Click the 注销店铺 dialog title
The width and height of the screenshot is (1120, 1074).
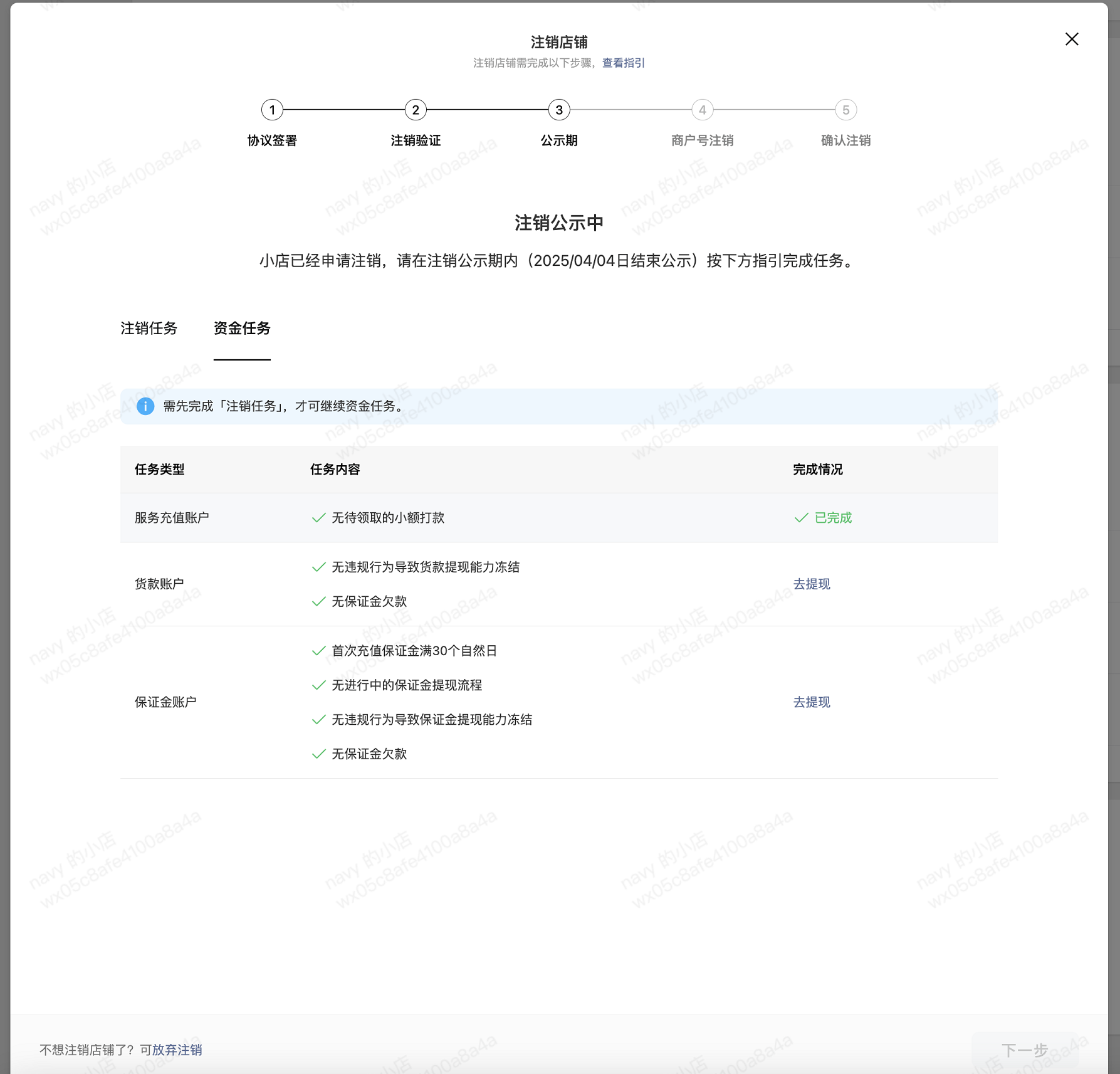pos(559,42)
